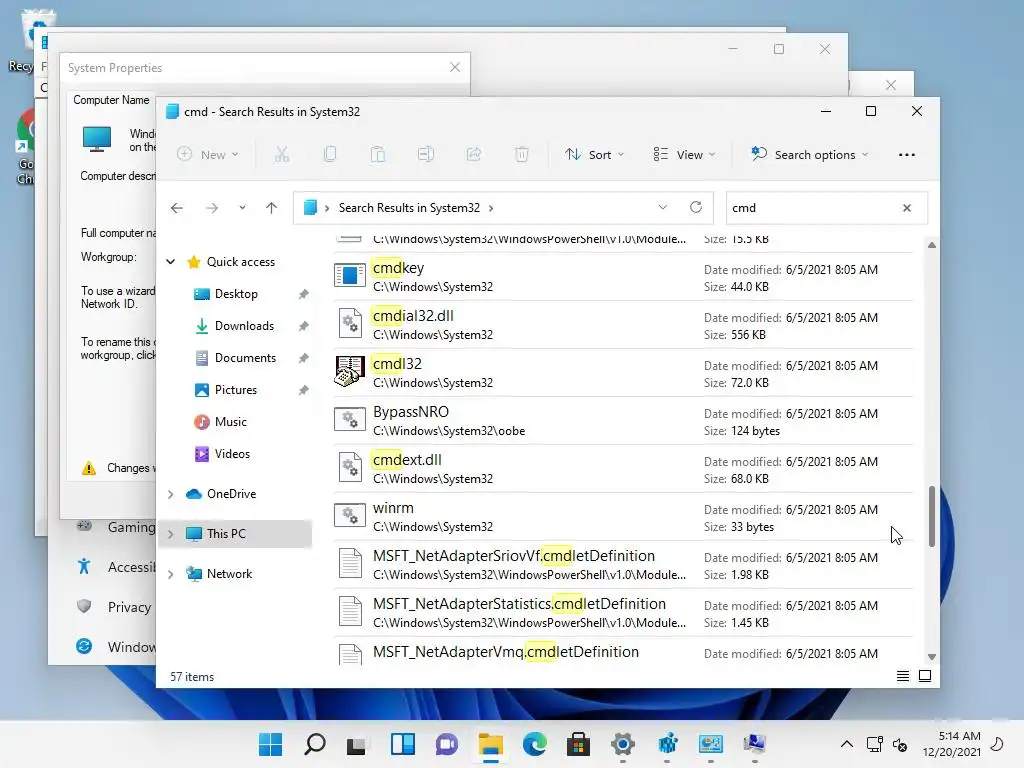Select the winrm file name
Screen dimensions: 1024x768
click(x=393, y=508)
